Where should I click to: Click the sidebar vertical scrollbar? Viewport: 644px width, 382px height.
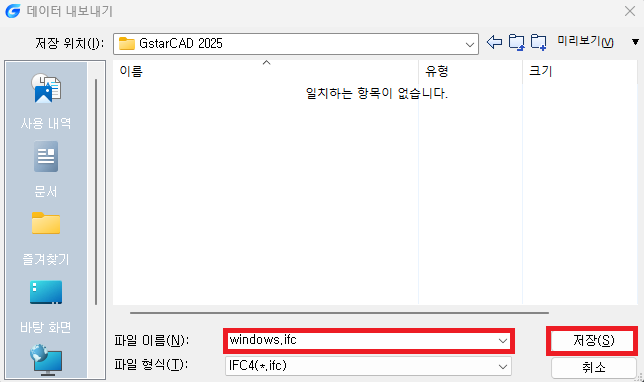point(96,192)
